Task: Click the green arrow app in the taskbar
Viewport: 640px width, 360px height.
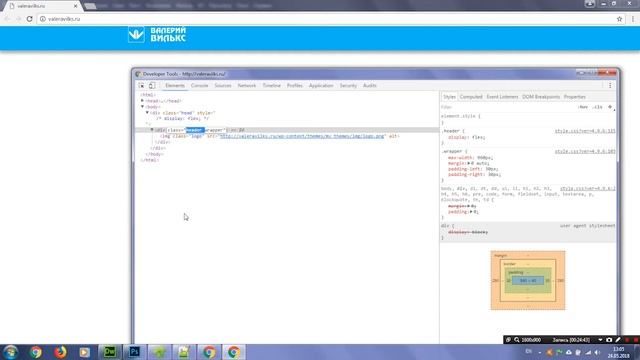Action: (159, 352)
